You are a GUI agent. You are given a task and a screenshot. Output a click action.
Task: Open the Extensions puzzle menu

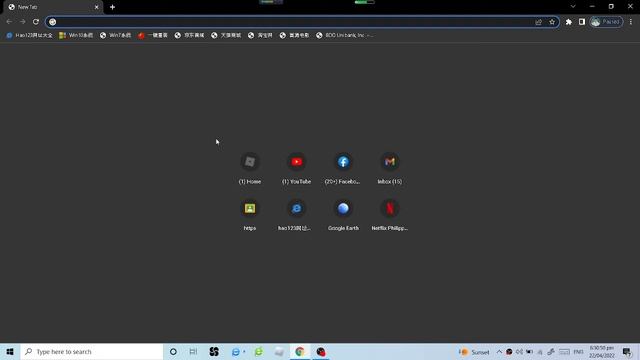pyautogui.click(x=569, y=22)
